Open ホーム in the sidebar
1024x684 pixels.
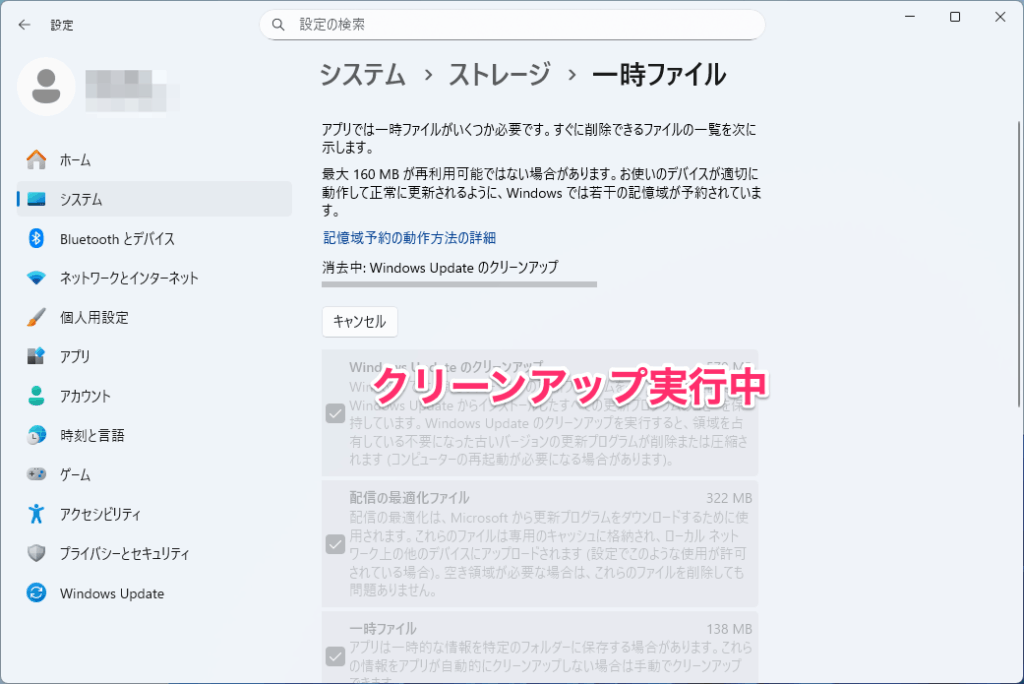coord(154,160)
